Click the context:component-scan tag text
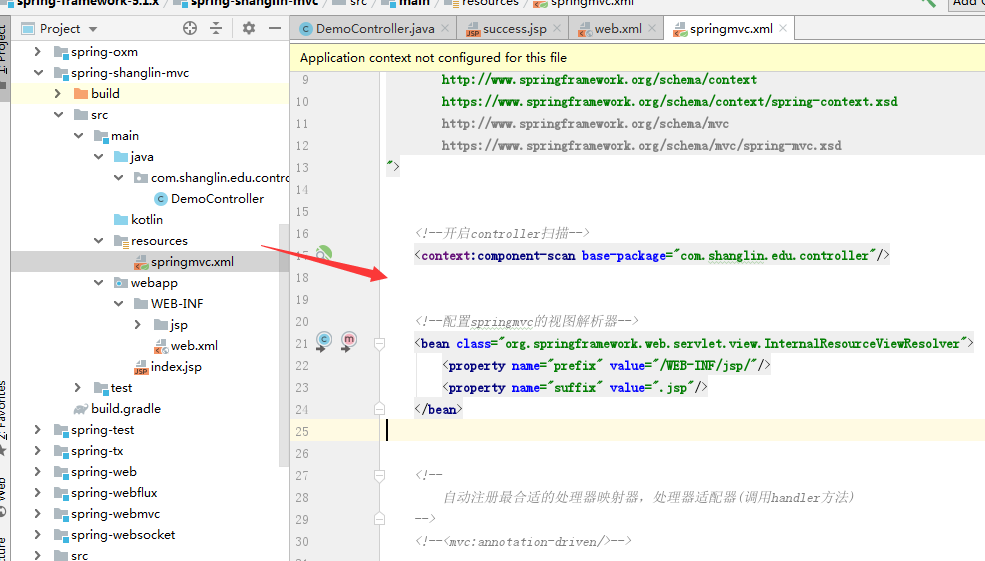 (498, 256)
